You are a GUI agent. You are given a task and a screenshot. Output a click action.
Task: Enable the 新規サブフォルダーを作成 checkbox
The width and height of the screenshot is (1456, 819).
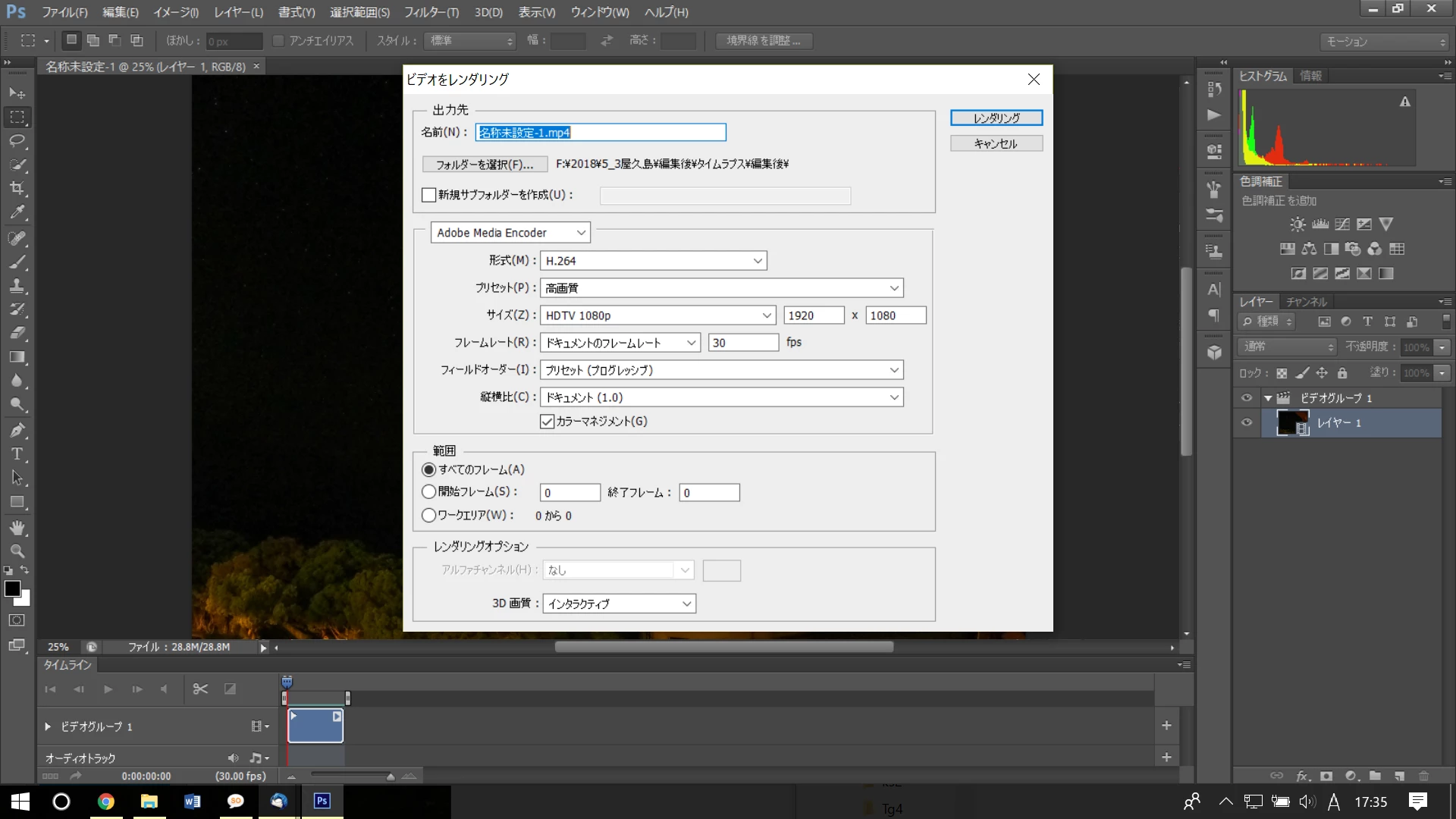[x=428, y=195]
